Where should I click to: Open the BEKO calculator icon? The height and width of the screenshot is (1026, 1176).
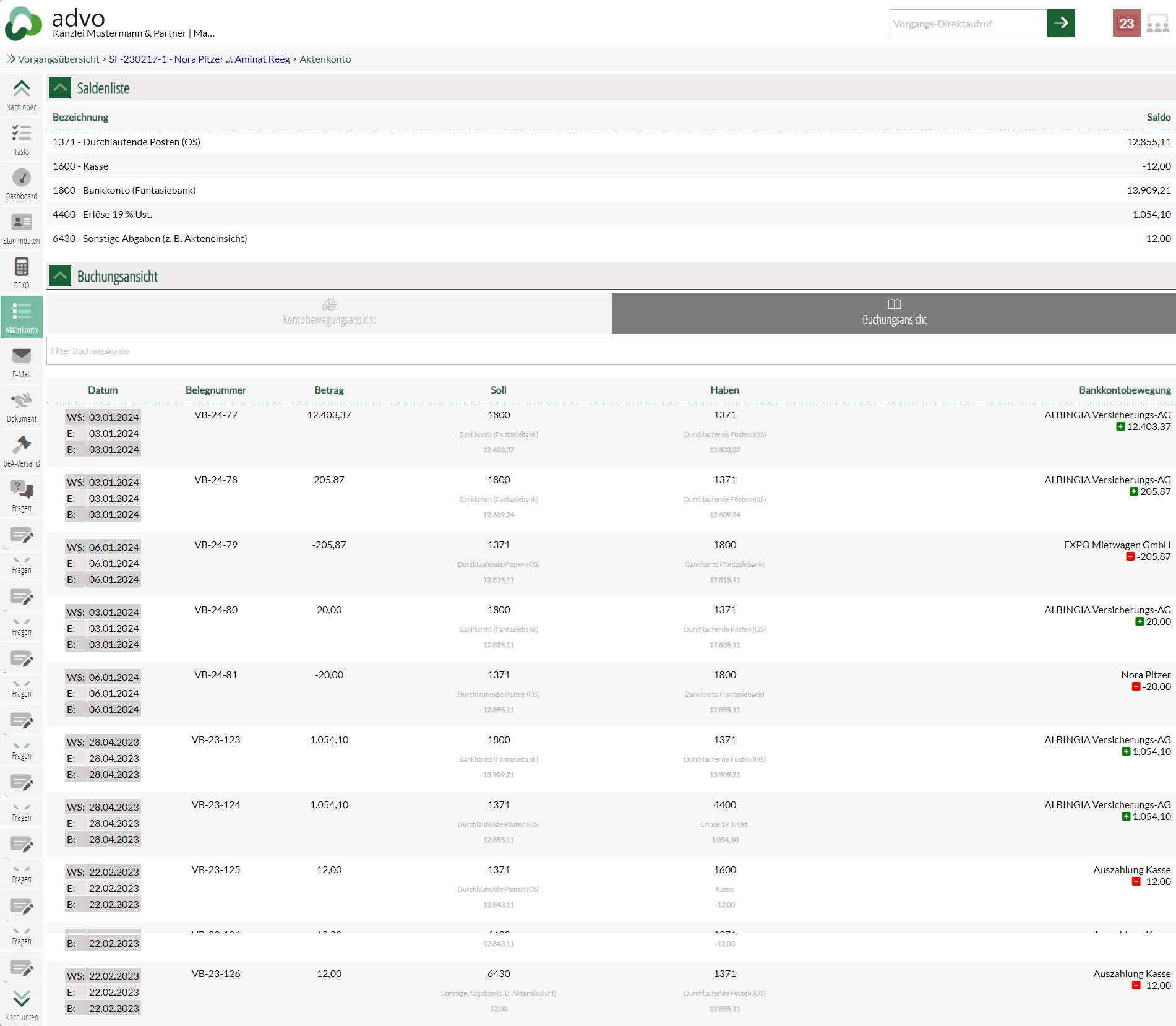(22, 273)
